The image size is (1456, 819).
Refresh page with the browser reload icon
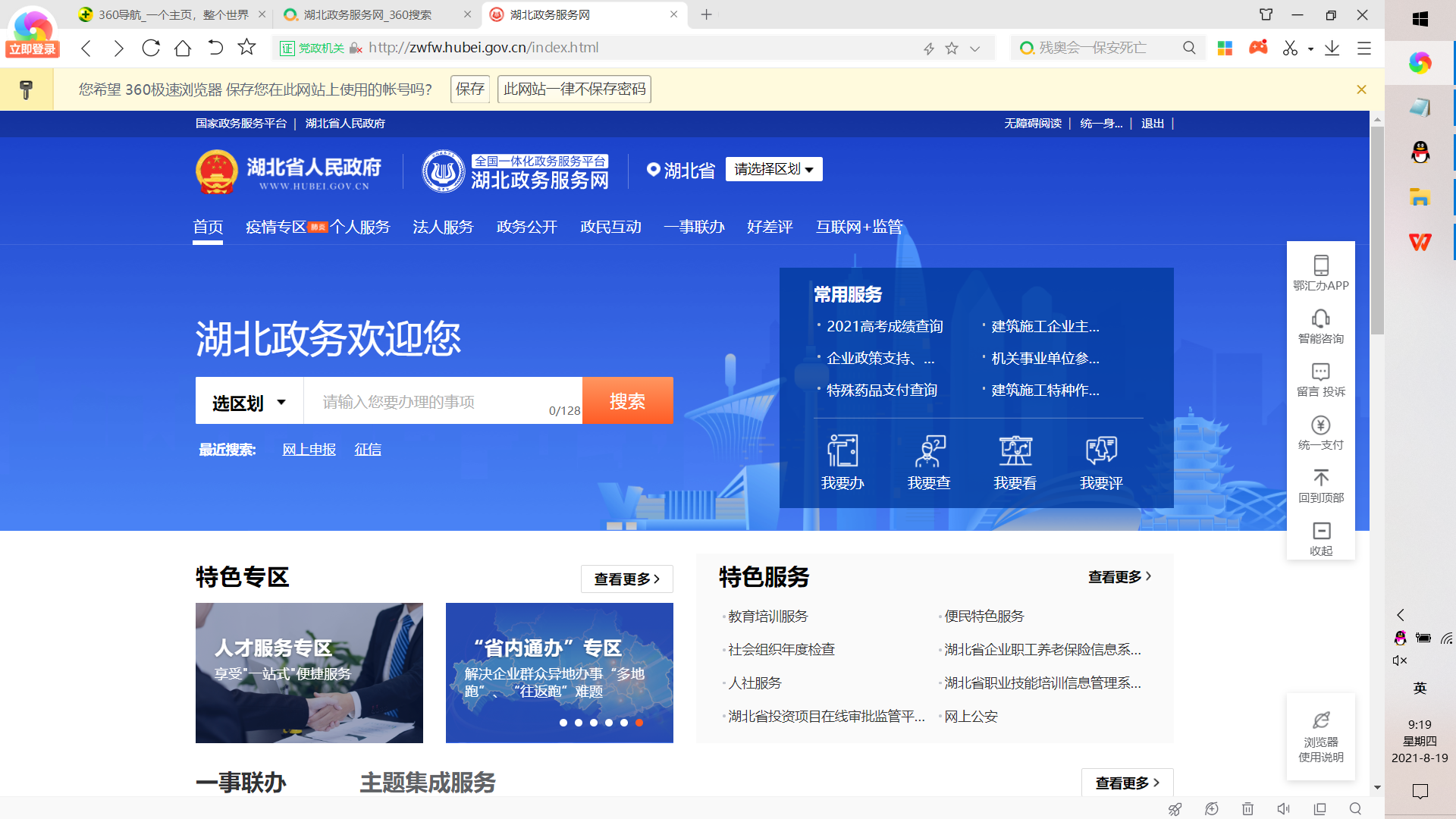[151, 49]
